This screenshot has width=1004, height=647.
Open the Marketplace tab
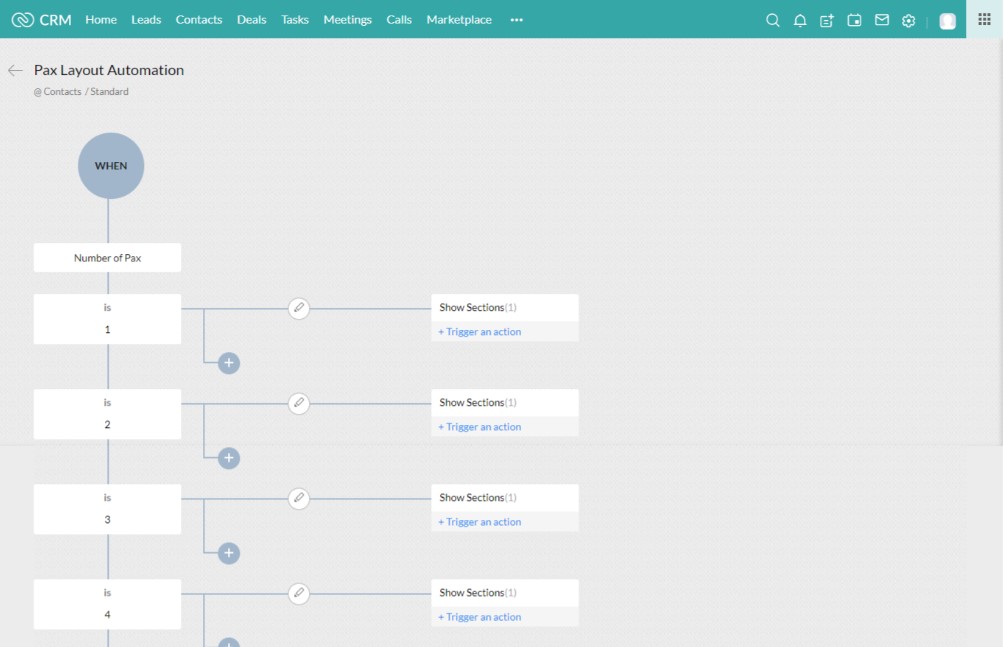tap(459, 20)
